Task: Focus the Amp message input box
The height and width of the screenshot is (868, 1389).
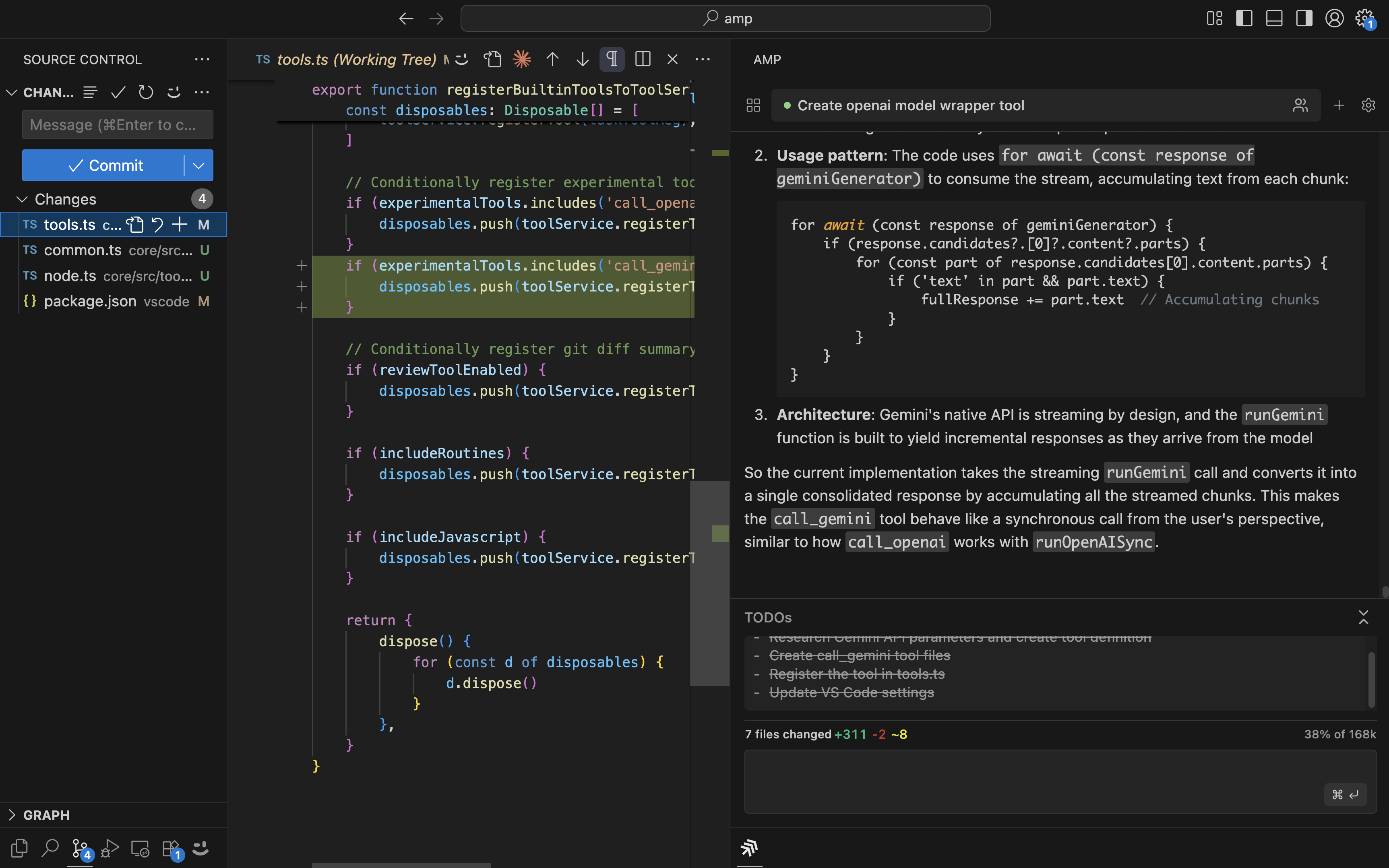Action: tap(1060, 781)
